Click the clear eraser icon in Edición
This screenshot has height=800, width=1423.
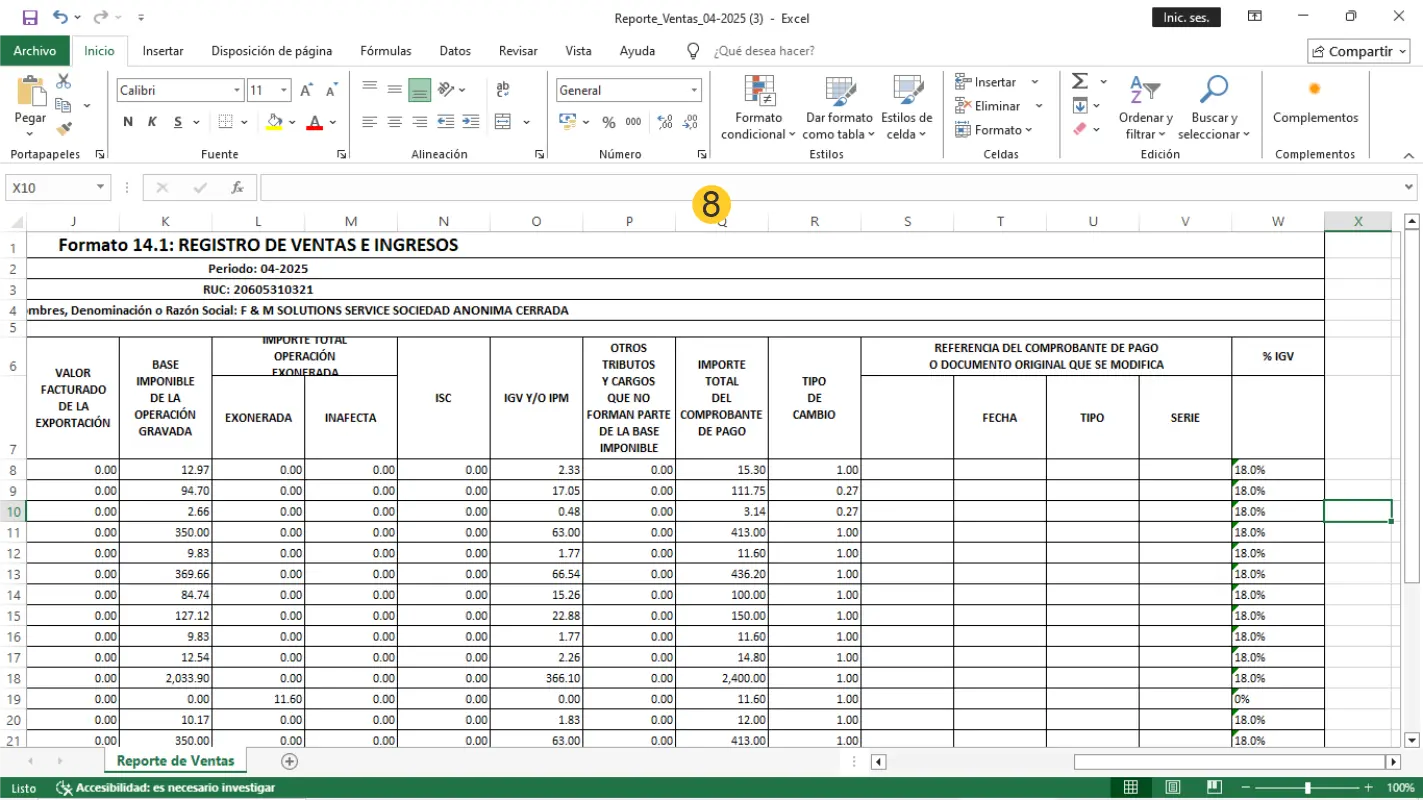point(1080,129)
